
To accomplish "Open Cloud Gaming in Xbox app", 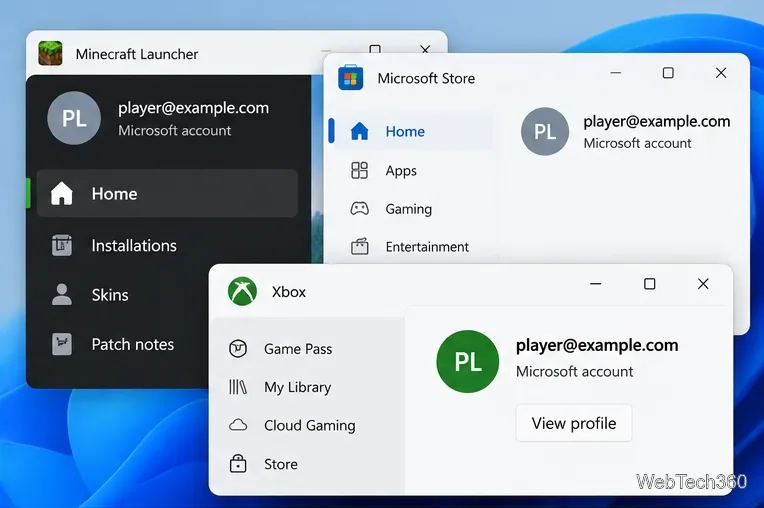I will point(309,426).
